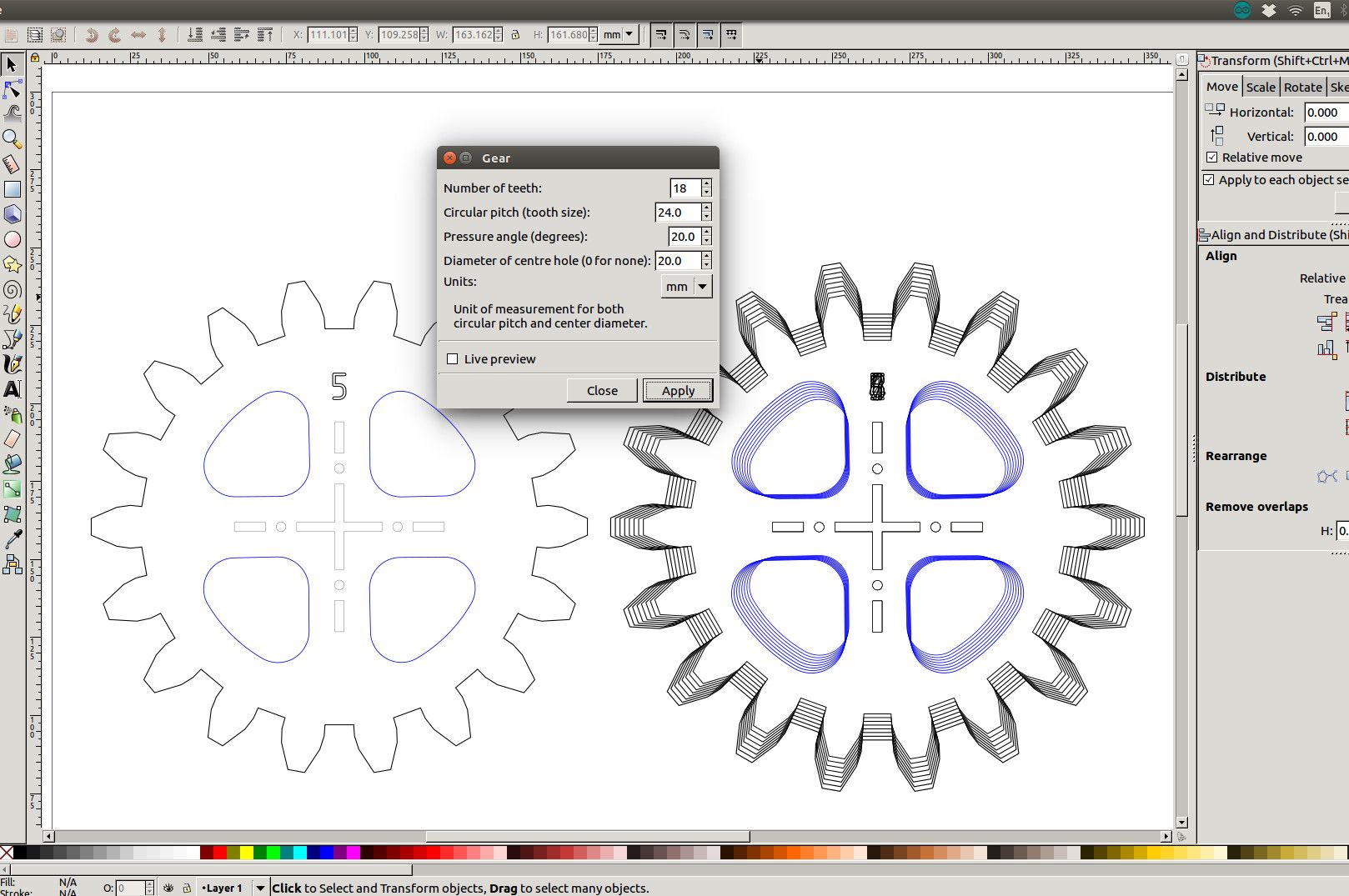Adjust the Circular pitch stepper
The image size is (1349, 896).
(707, 213)
